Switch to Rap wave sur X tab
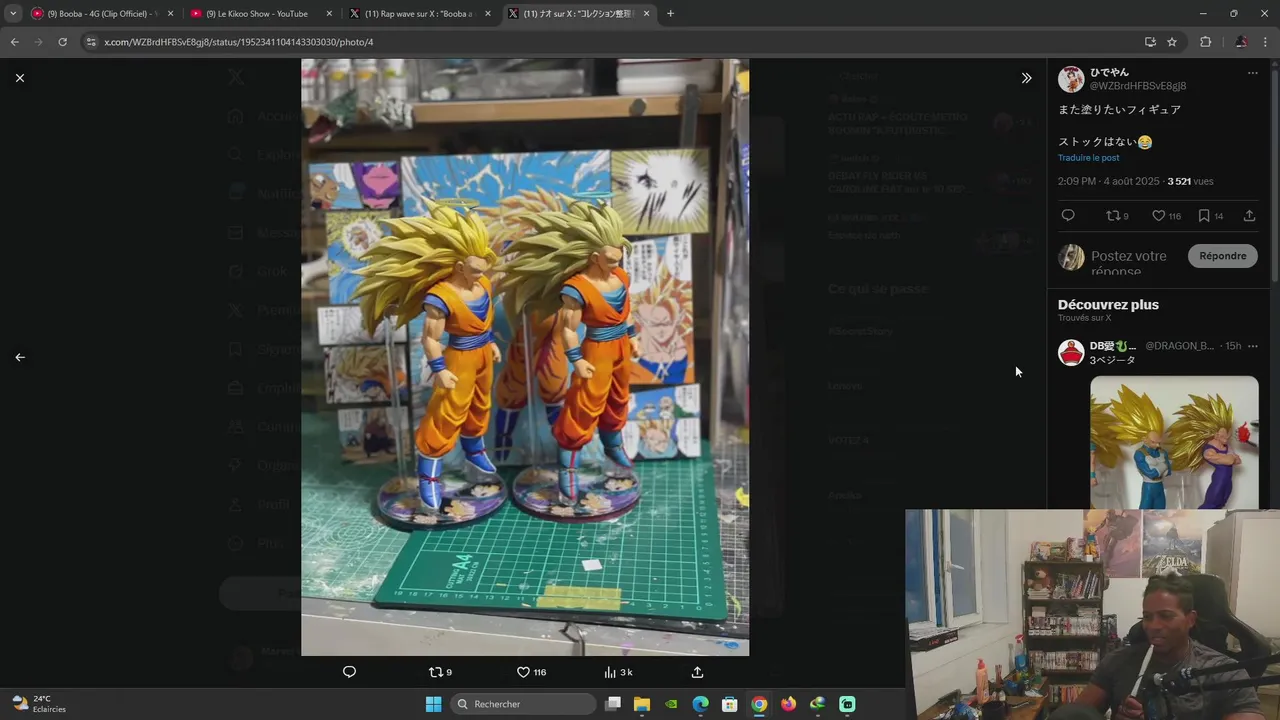 (419, 14)
